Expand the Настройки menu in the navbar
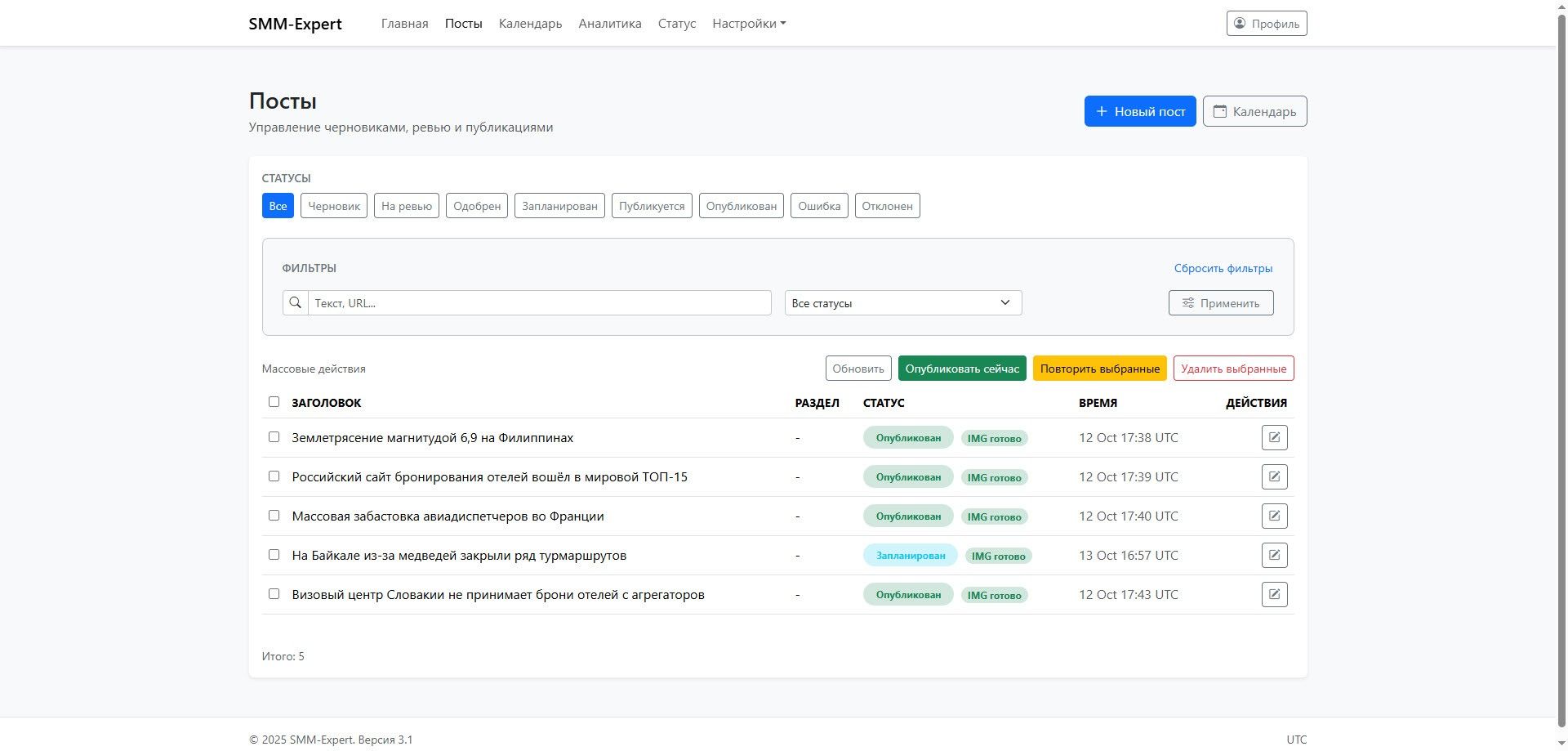The image size is (1568, 751). (x=749, y=24)
